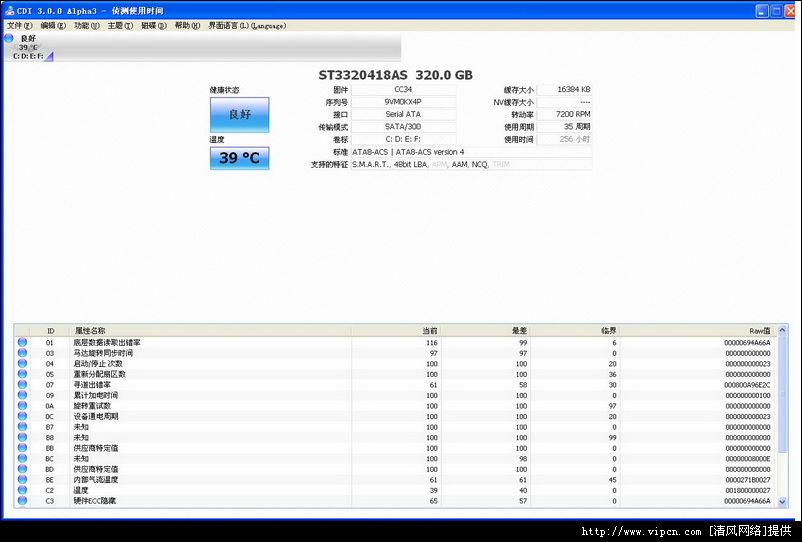Screen dimensions: 802x542
Task: Click status icon for attribute 07 row
Action: 23,385
